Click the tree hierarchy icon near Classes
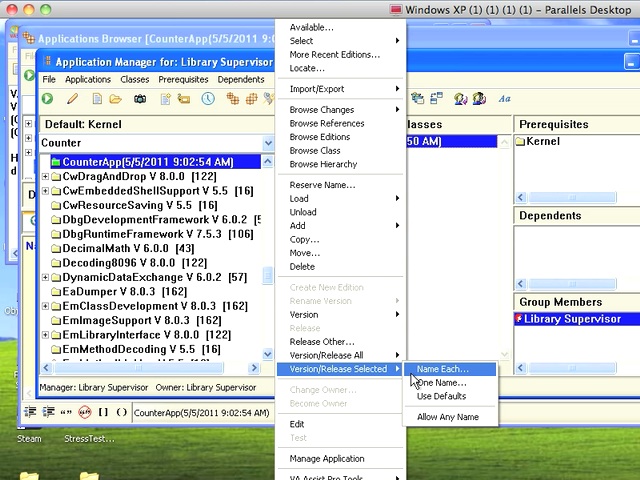This screenshot has width=640, height=480. pos(417,98)
